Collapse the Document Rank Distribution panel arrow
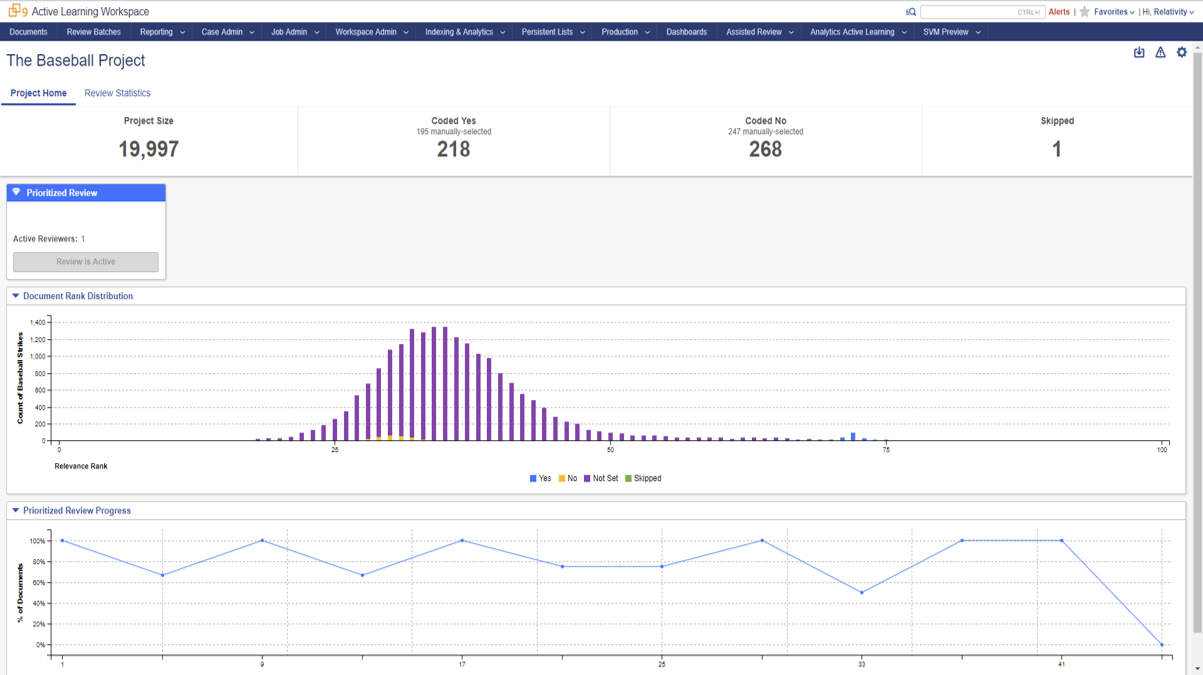 (13, 296)
